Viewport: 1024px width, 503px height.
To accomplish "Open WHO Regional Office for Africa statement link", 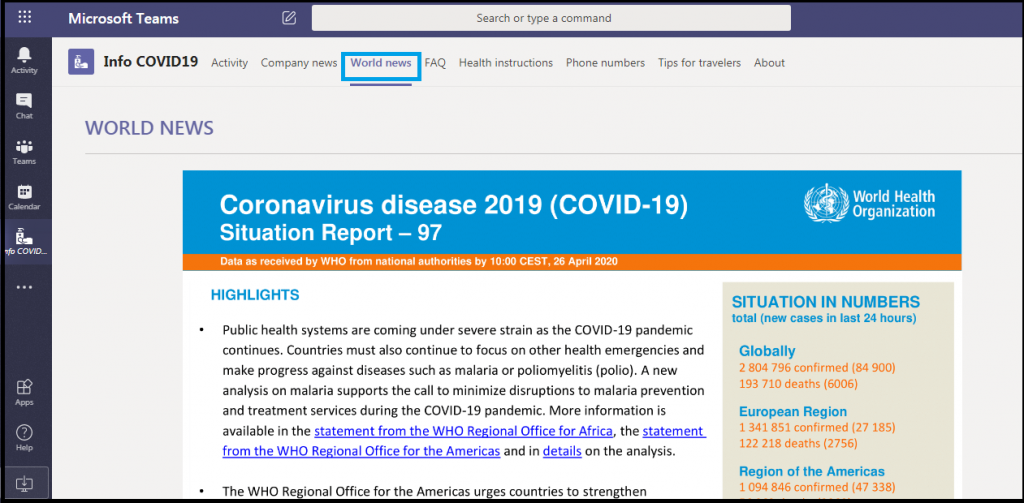I will (x=464, y=431).
